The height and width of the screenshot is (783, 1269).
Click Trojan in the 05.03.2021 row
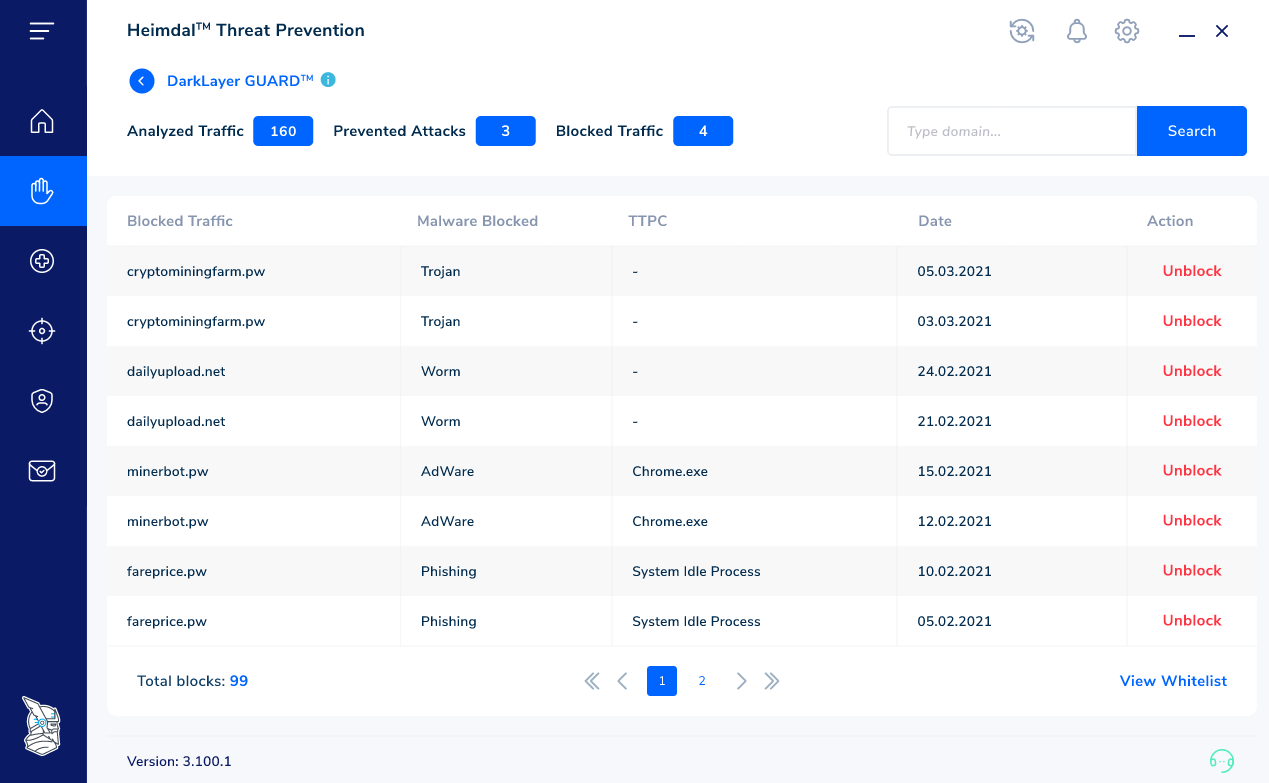tap(441, 271)
